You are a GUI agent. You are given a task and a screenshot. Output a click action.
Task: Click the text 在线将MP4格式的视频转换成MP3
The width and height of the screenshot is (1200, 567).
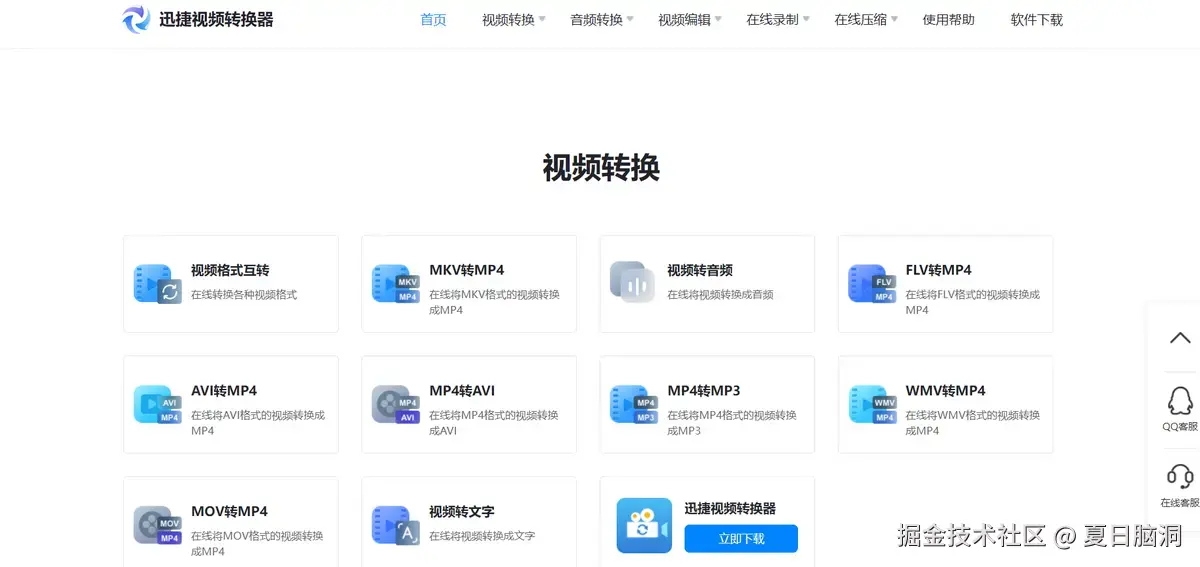point(732,423)
